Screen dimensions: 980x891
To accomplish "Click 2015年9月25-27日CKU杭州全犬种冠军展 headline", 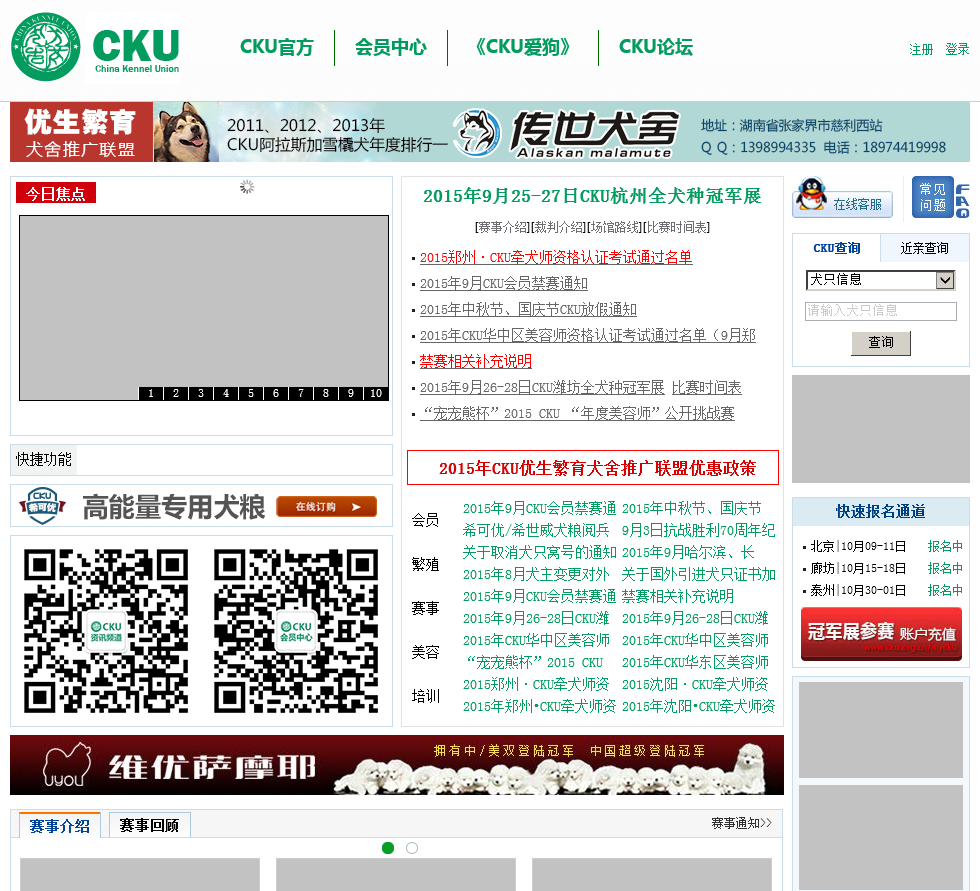I will coord(592,196).
